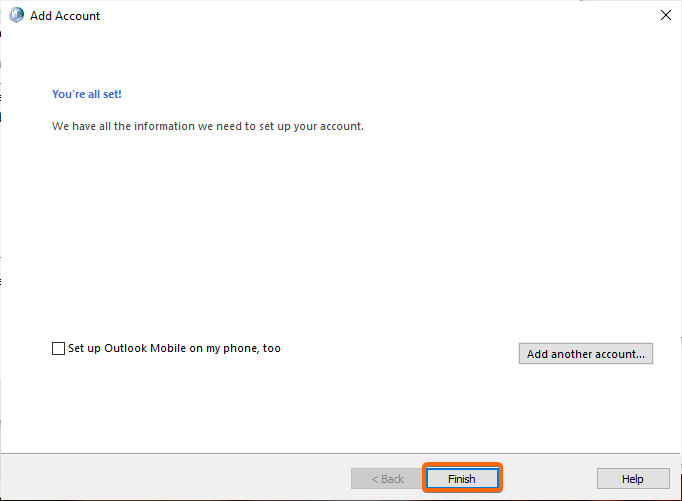682x501 pixels.
Task: Click the greyed-out "< Back" navigation button
Action: [387, 478]
